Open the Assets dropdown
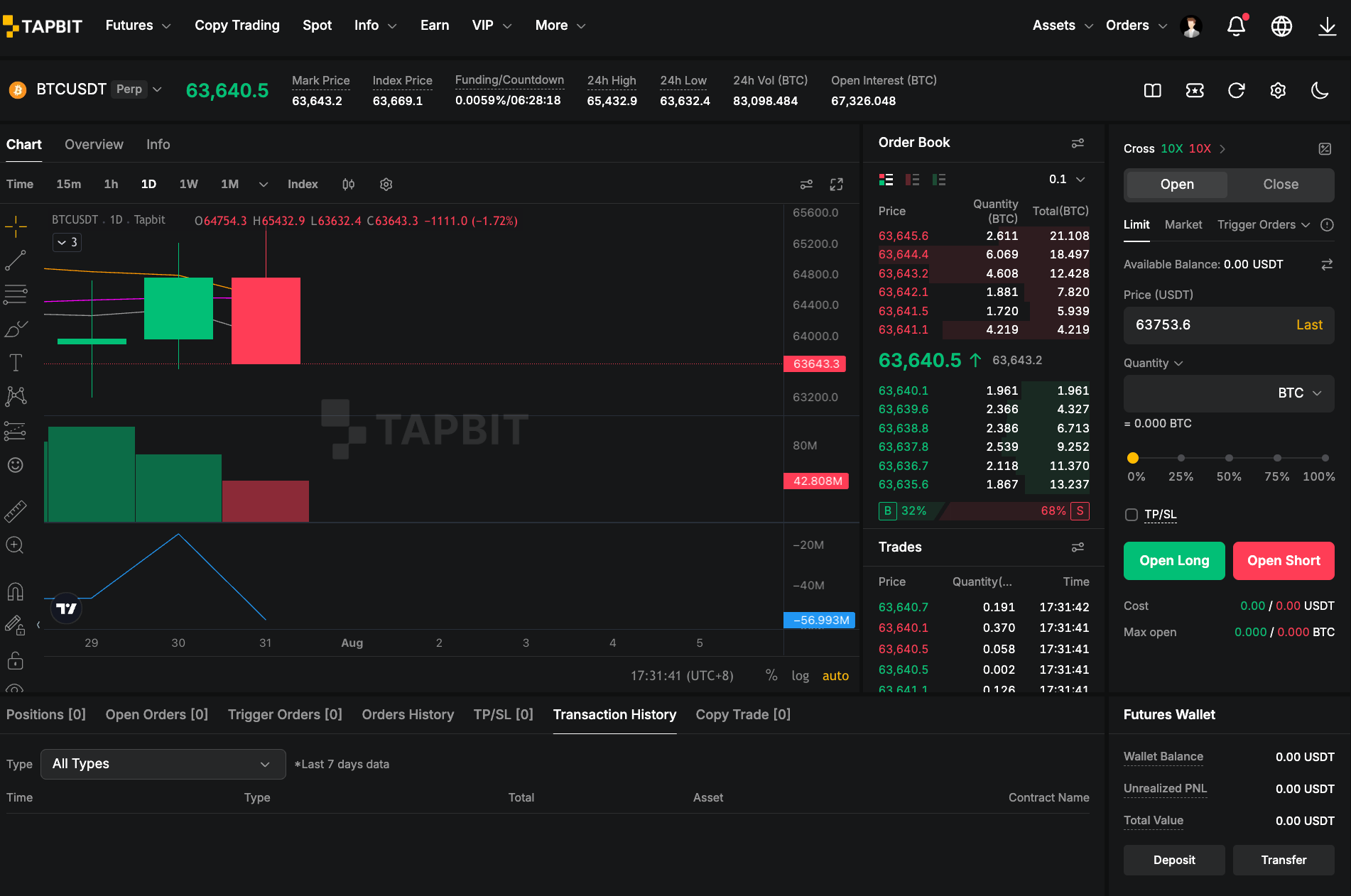Image resolution: width=1351 pixels, height=896 pixels. pos(1063,26)
